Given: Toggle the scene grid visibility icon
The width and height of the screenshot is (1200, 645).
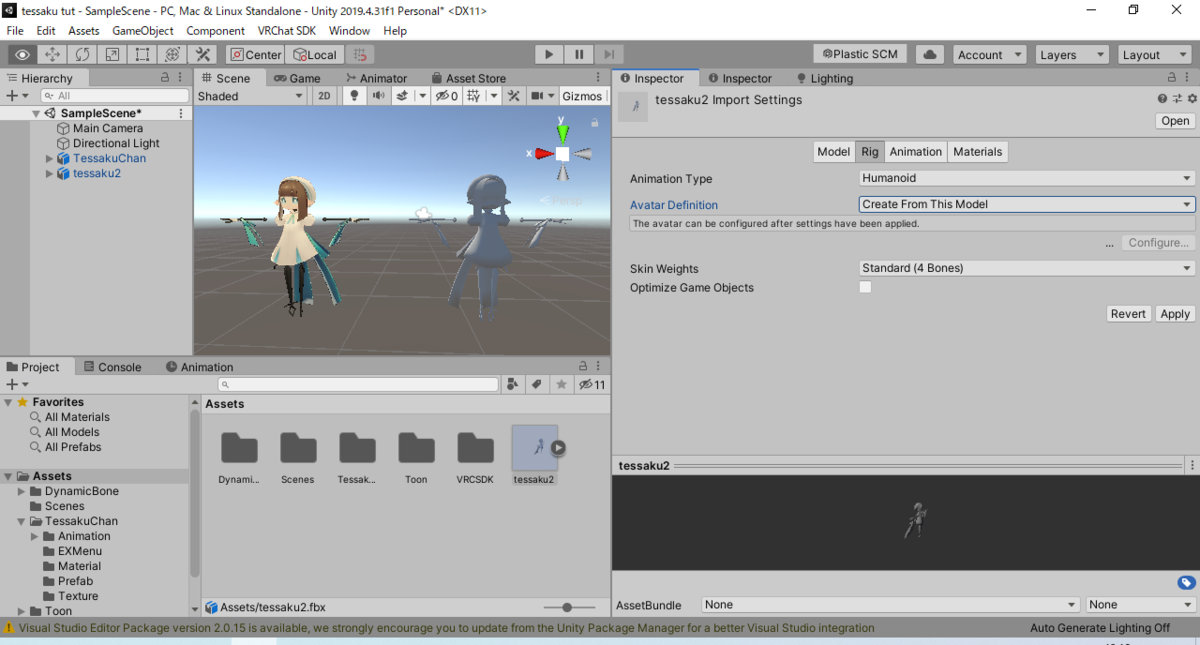Looking at the screenshot, I should click(x=473, y=96).
